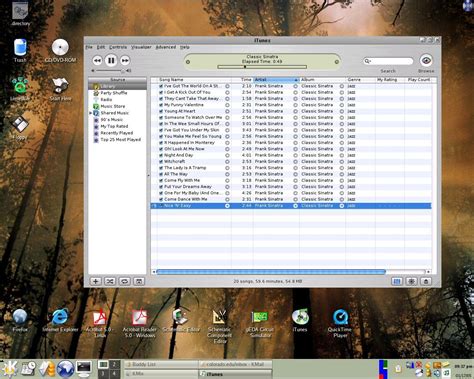The width and height of the screenshot is (474, 379).
Task: Uncheck the checkbox for Night And Day
Action: (x=161, y=155)
